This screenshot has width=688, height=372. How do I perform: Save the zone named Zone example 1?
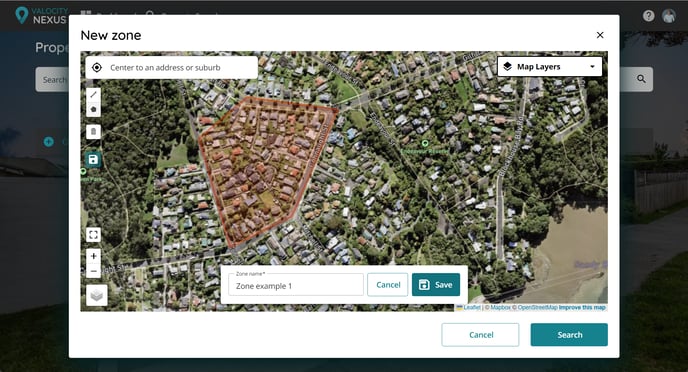pyautogui.click(x=436, y=285)
